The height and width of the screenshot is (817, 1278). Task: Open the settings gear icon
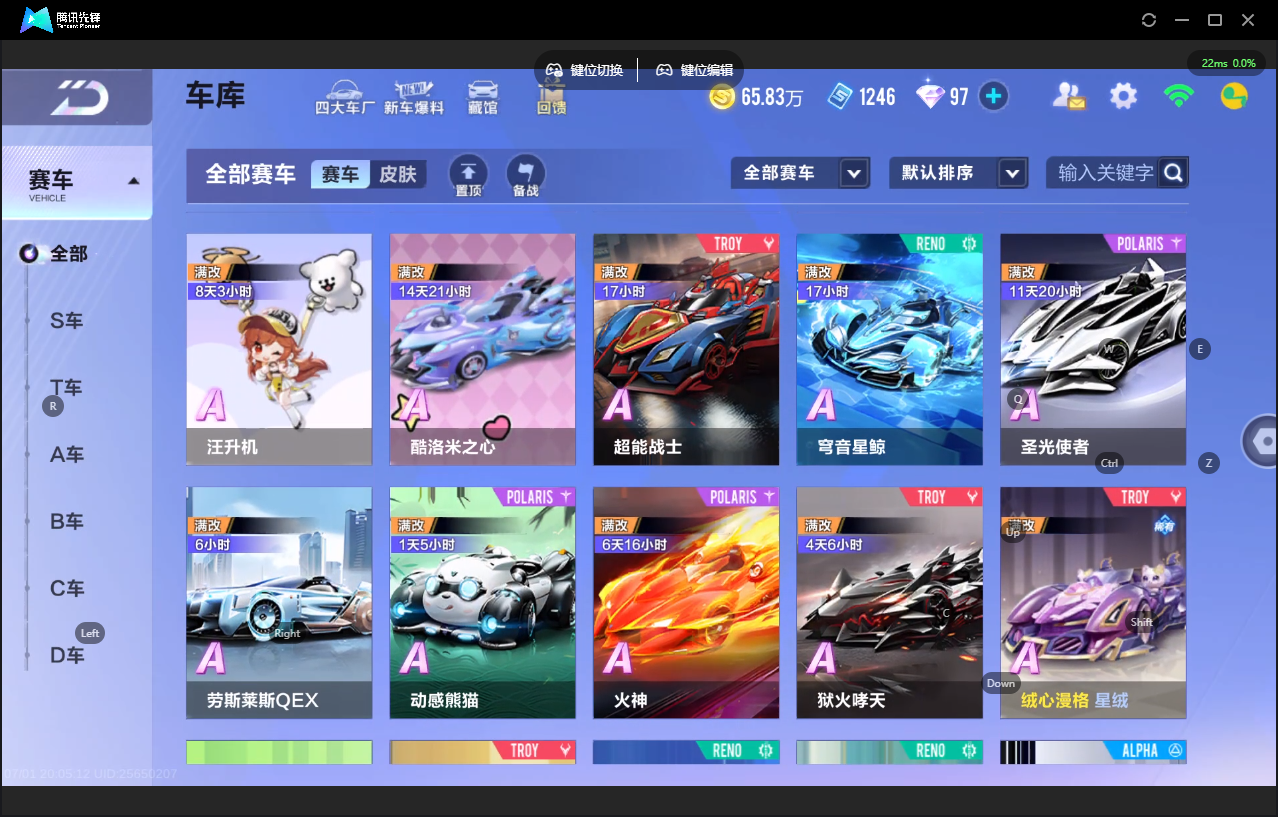coord(1123,96)
